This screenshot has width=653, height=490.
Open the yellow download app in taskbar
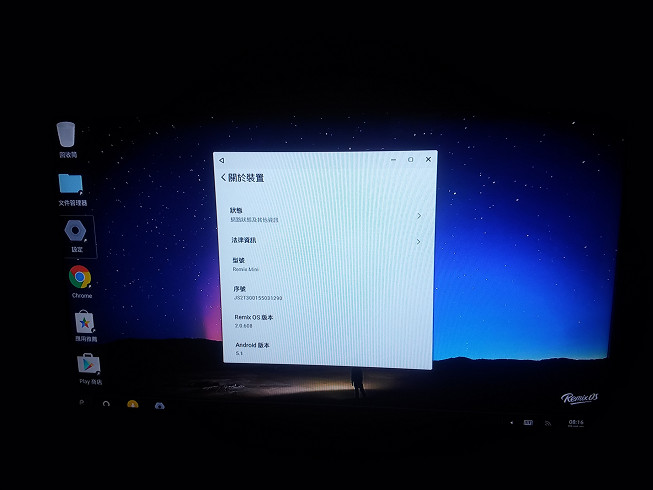pyautogui.click(x=132, y=404)
